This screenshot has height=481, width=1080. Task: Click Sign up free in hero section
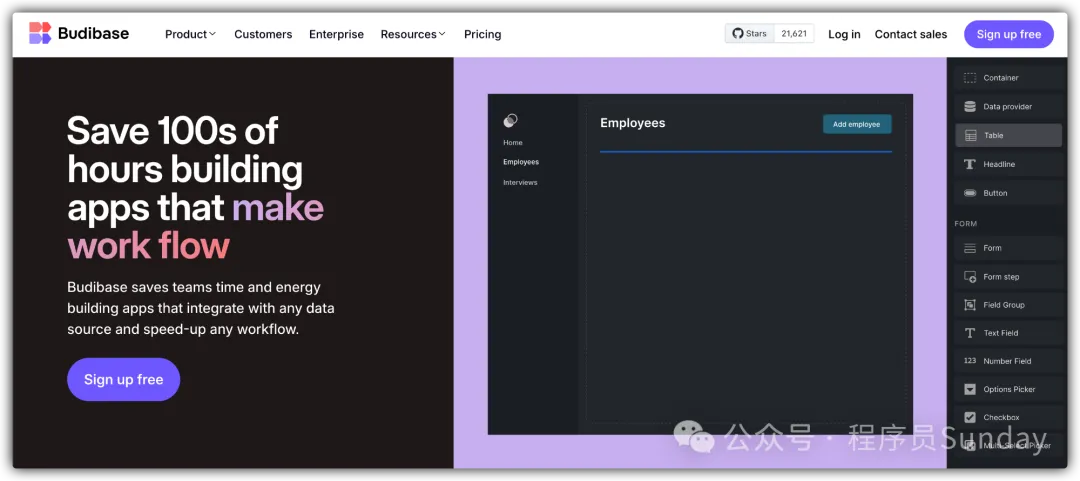[123, 380]
